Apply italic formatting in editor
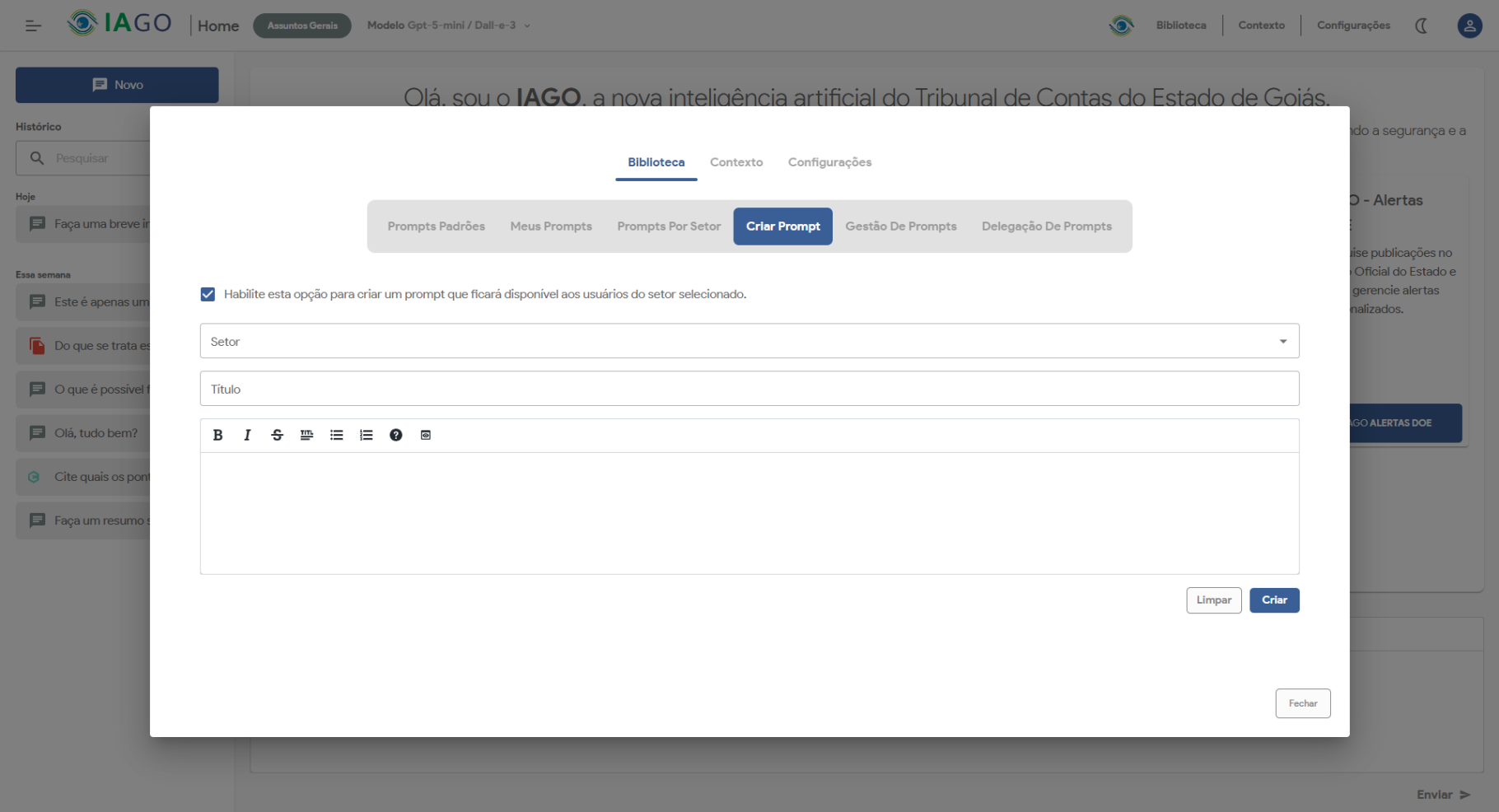 [x=247, y=435]
